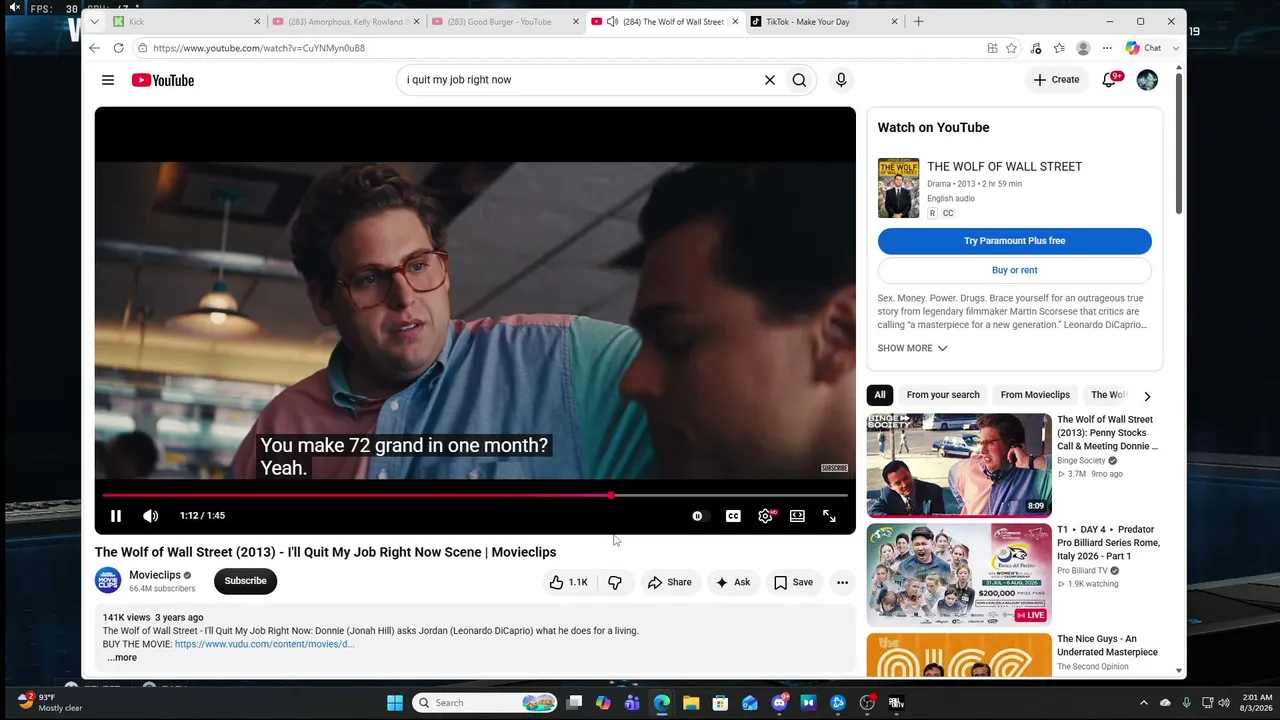
Task: Open the Penny Stocks Call video thumbnail
Action: [x=959, y=465]
